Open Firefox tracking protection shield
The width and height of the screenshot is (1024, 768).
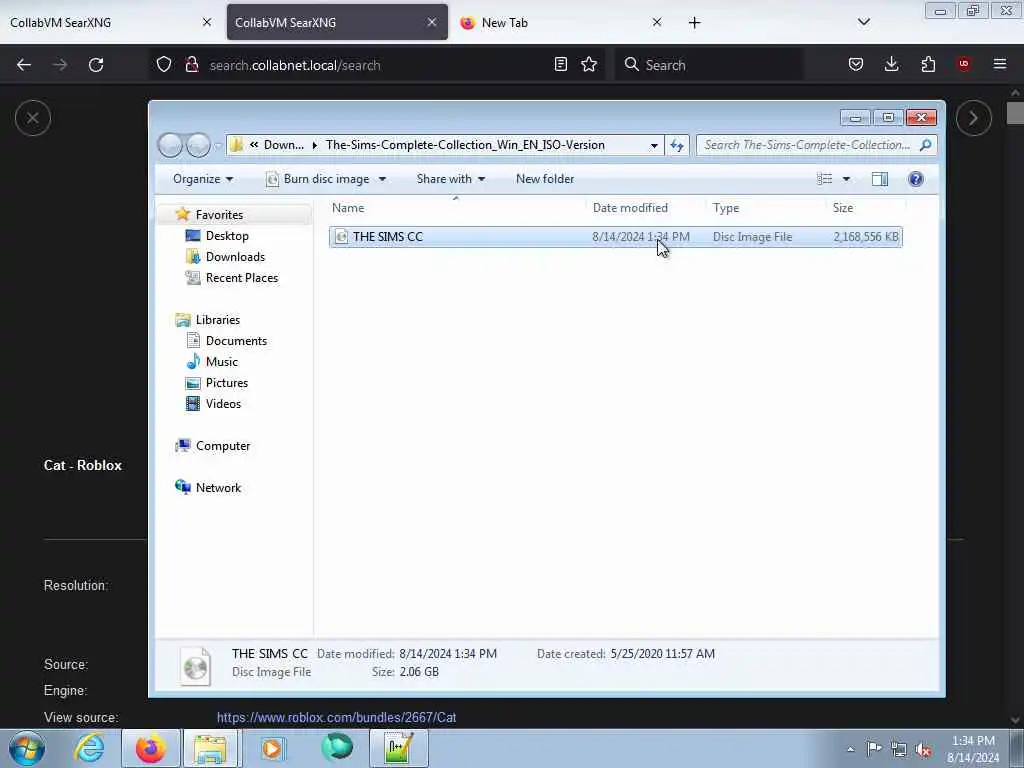pos(164,65)
